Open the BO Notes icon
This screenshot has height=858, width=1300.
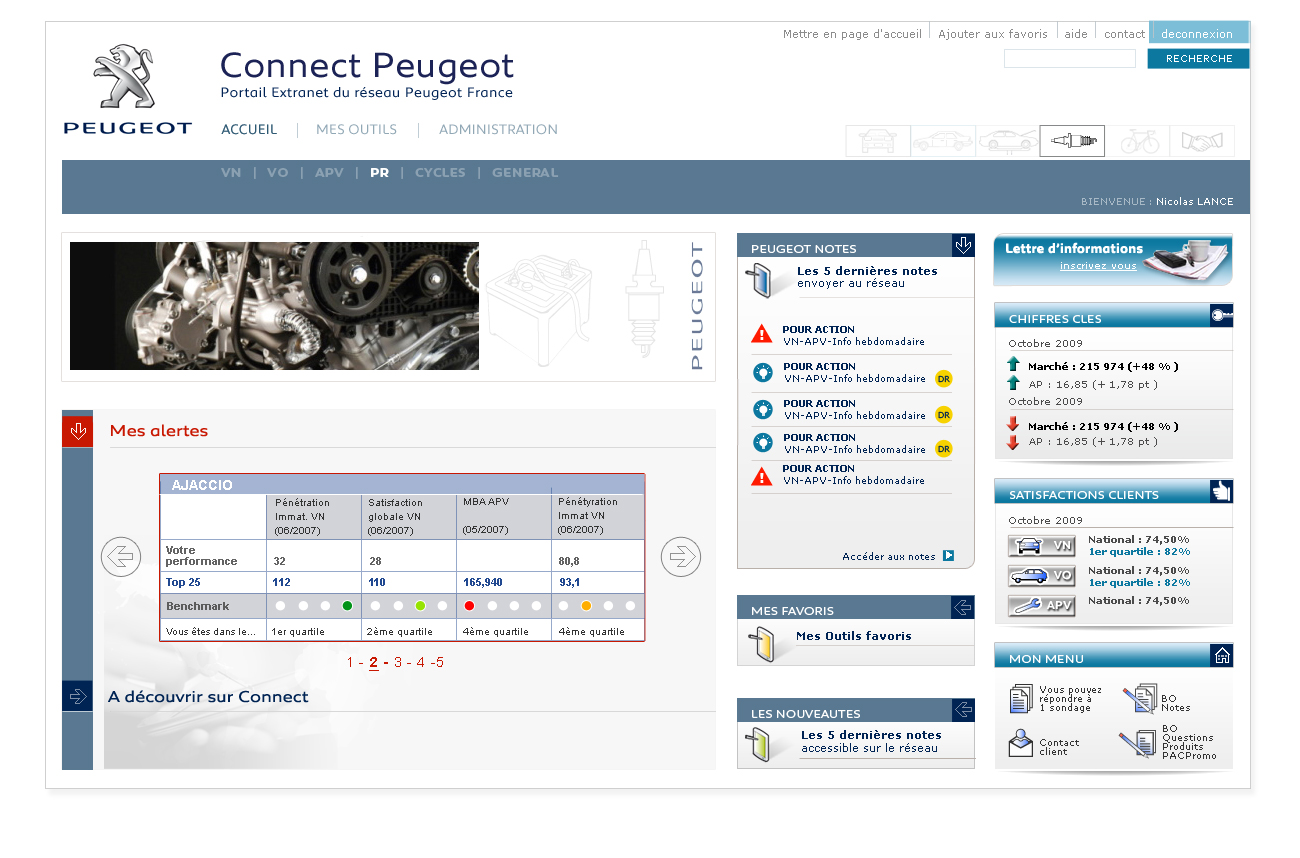coord(1140,698)
